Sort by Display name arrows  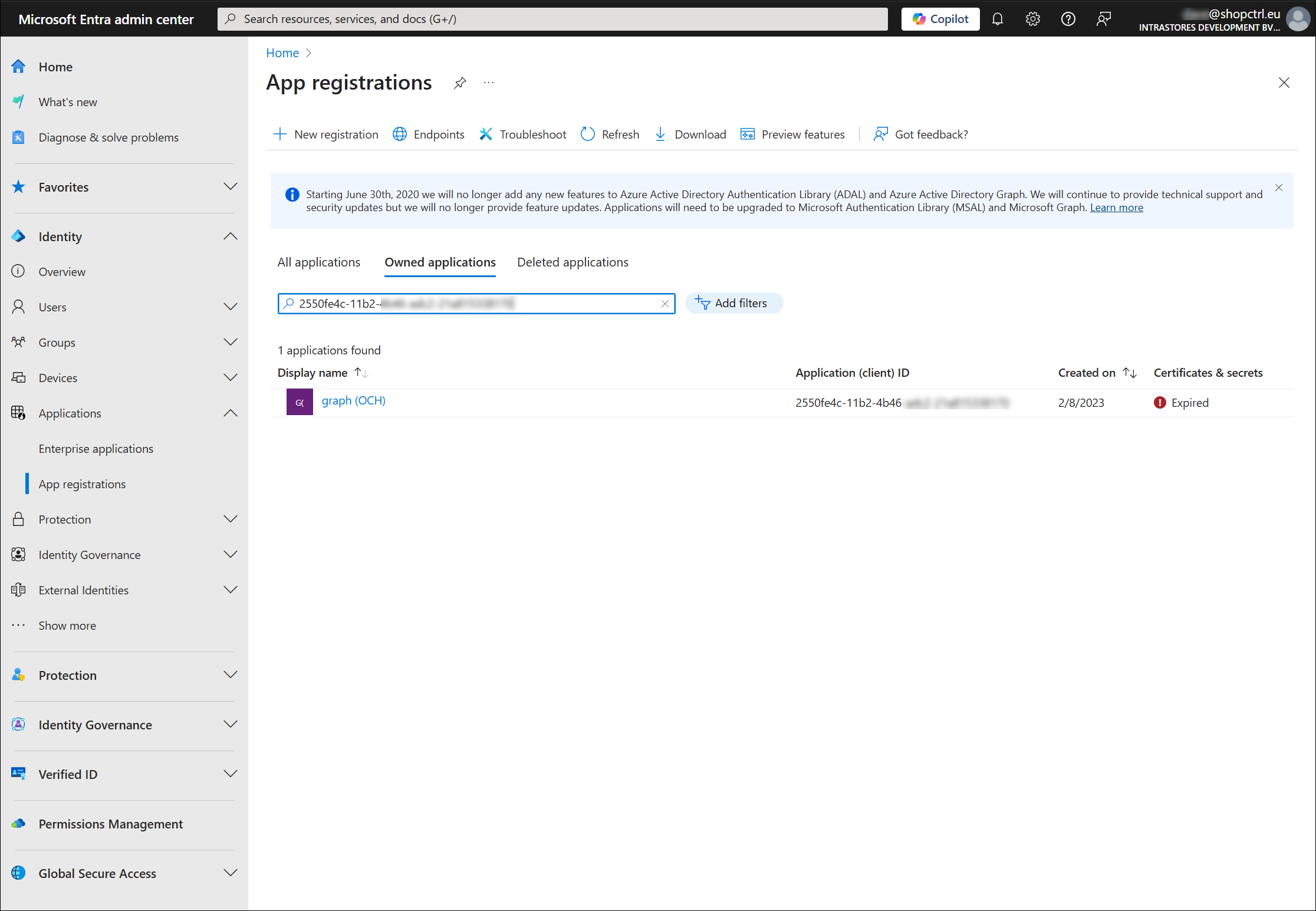point(361,373)
